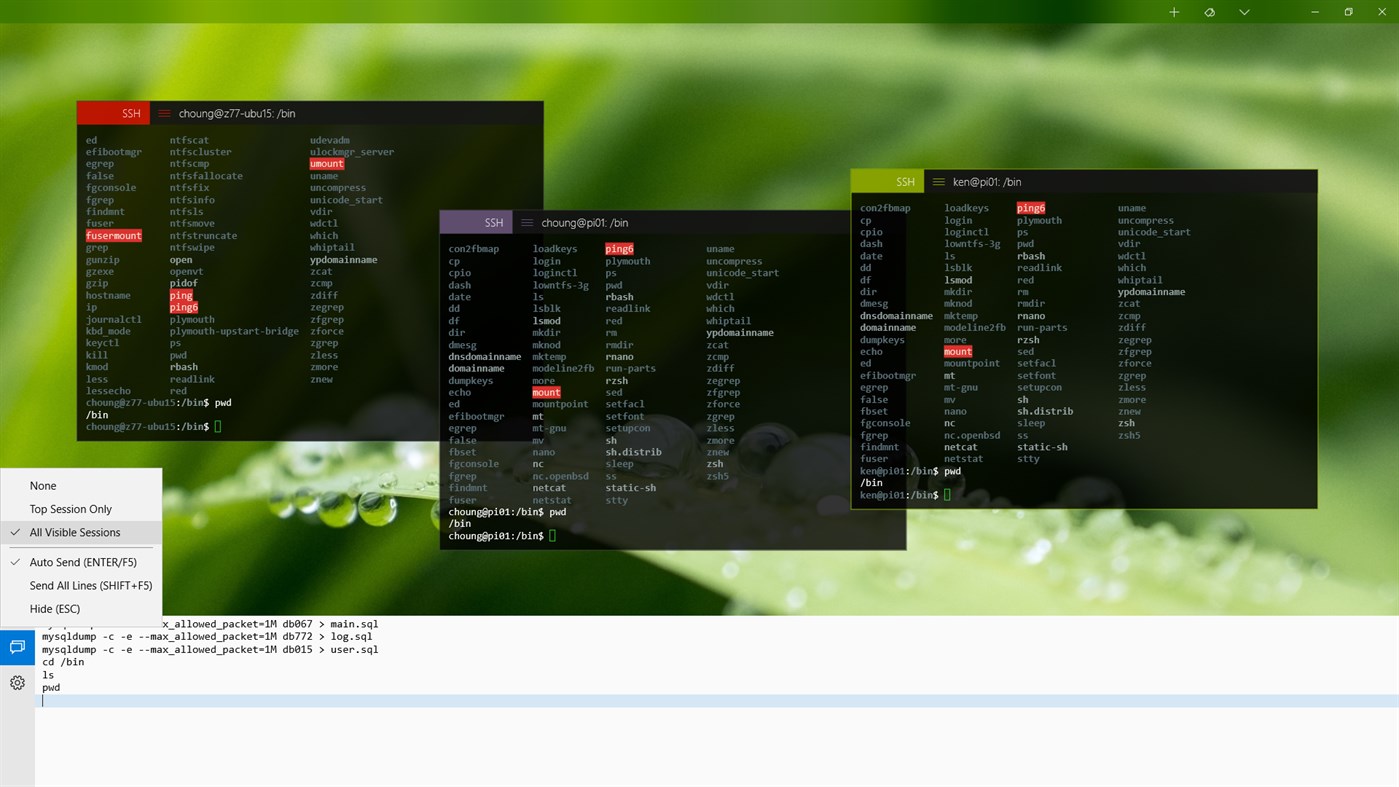Click highlighted 'mount' in choung@pi01 terminal
The image size is (1399, 787).
[x=546, y=392]
